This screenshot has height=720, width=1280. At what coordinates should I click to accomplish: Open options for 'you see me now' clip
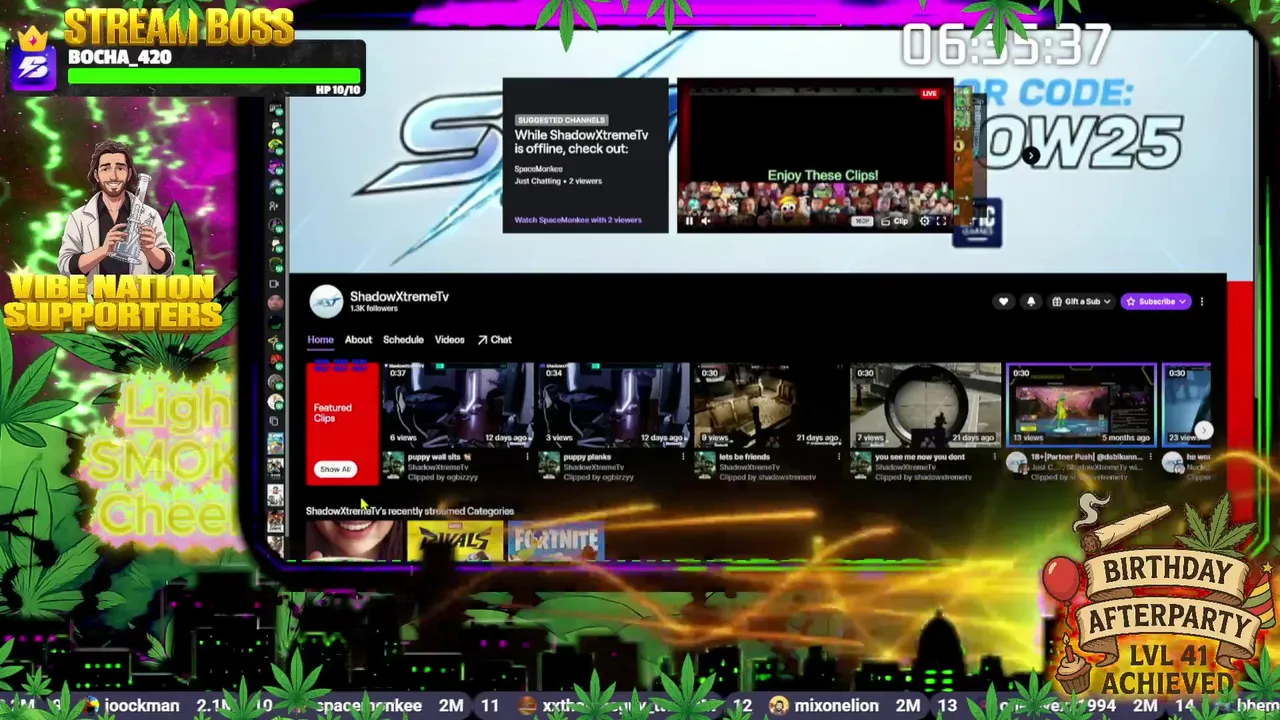pyautogui.click(x=994, y=457)
